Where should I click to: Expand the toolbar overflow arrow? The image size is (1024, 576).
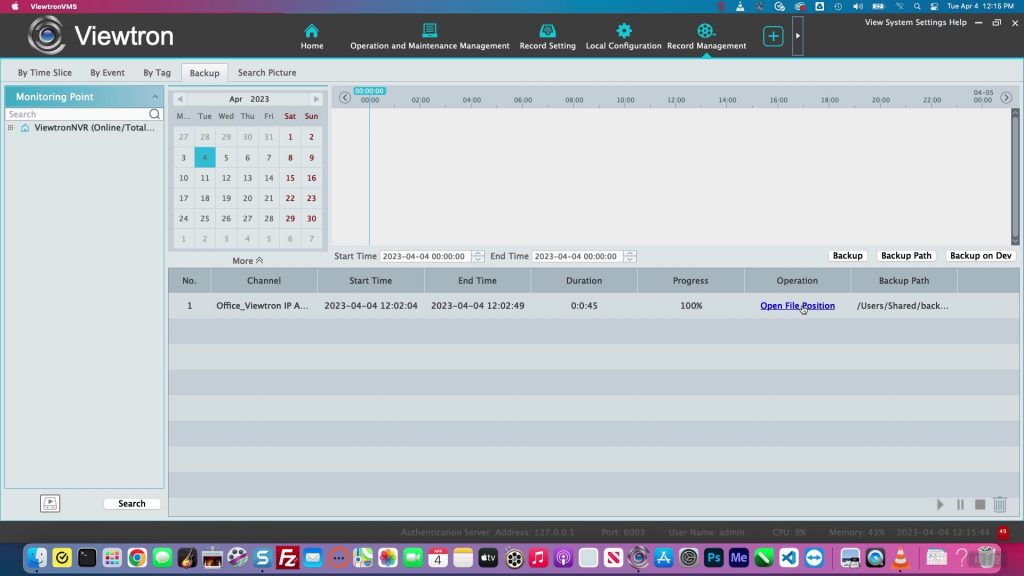797,36
